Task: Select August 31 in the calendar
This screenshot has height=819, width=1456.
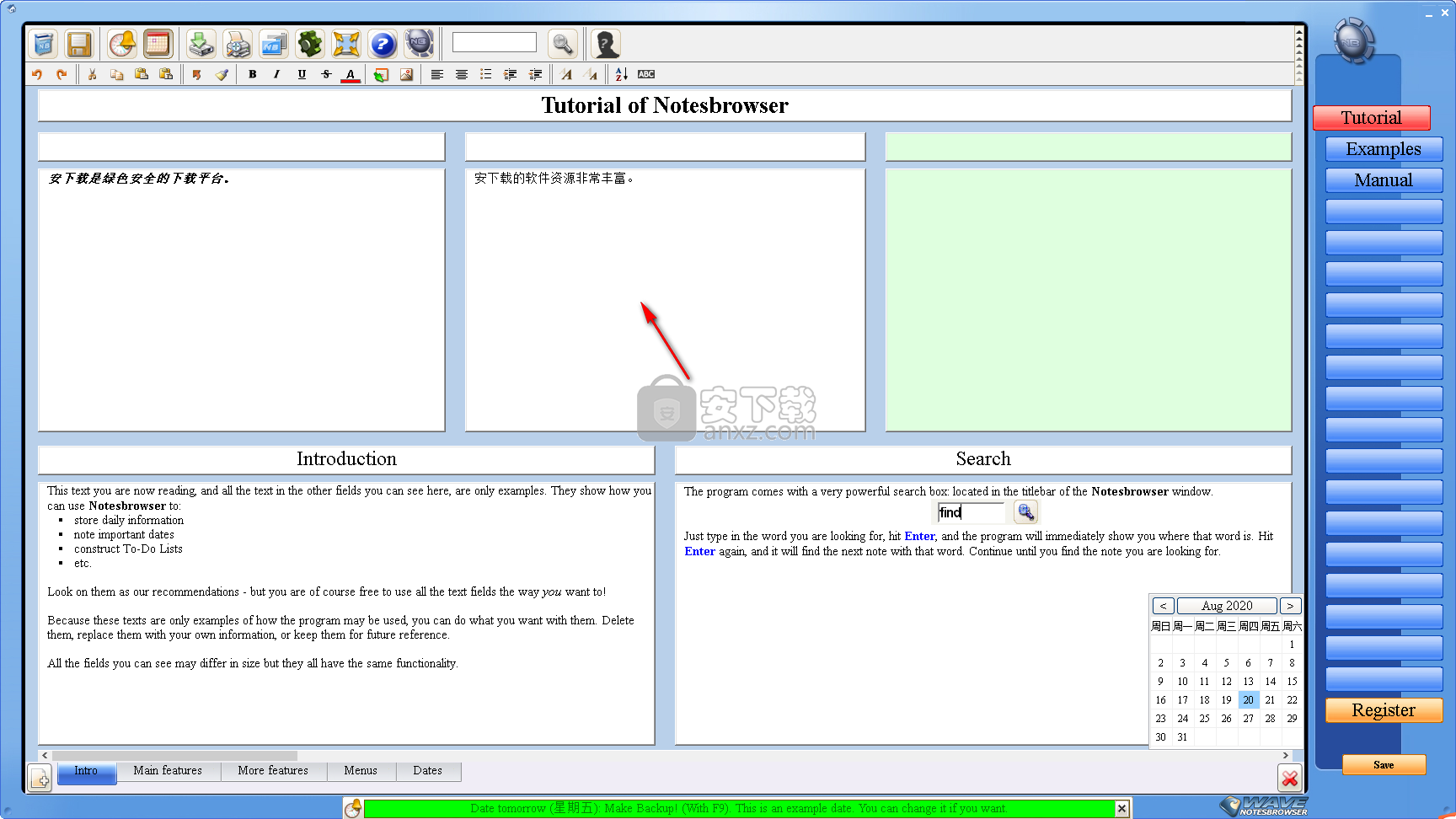Action: 1182,737
